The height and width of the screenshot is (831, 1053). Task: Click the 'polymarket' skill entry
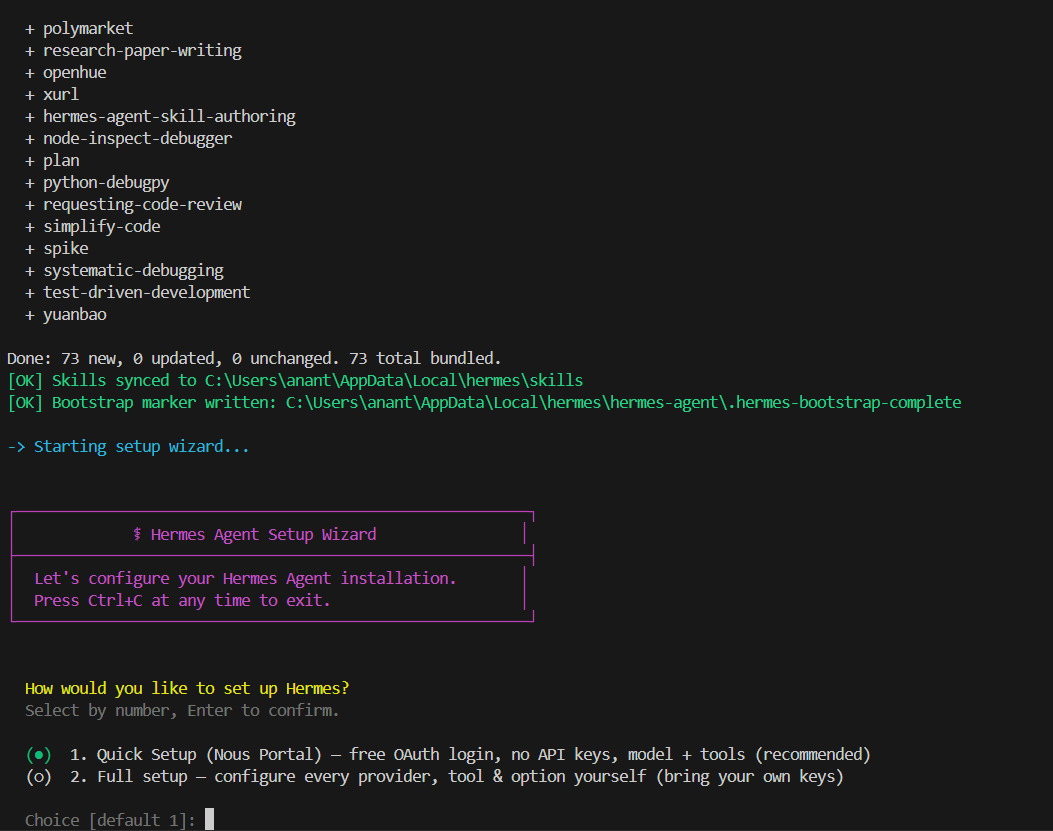coord(88,28)
